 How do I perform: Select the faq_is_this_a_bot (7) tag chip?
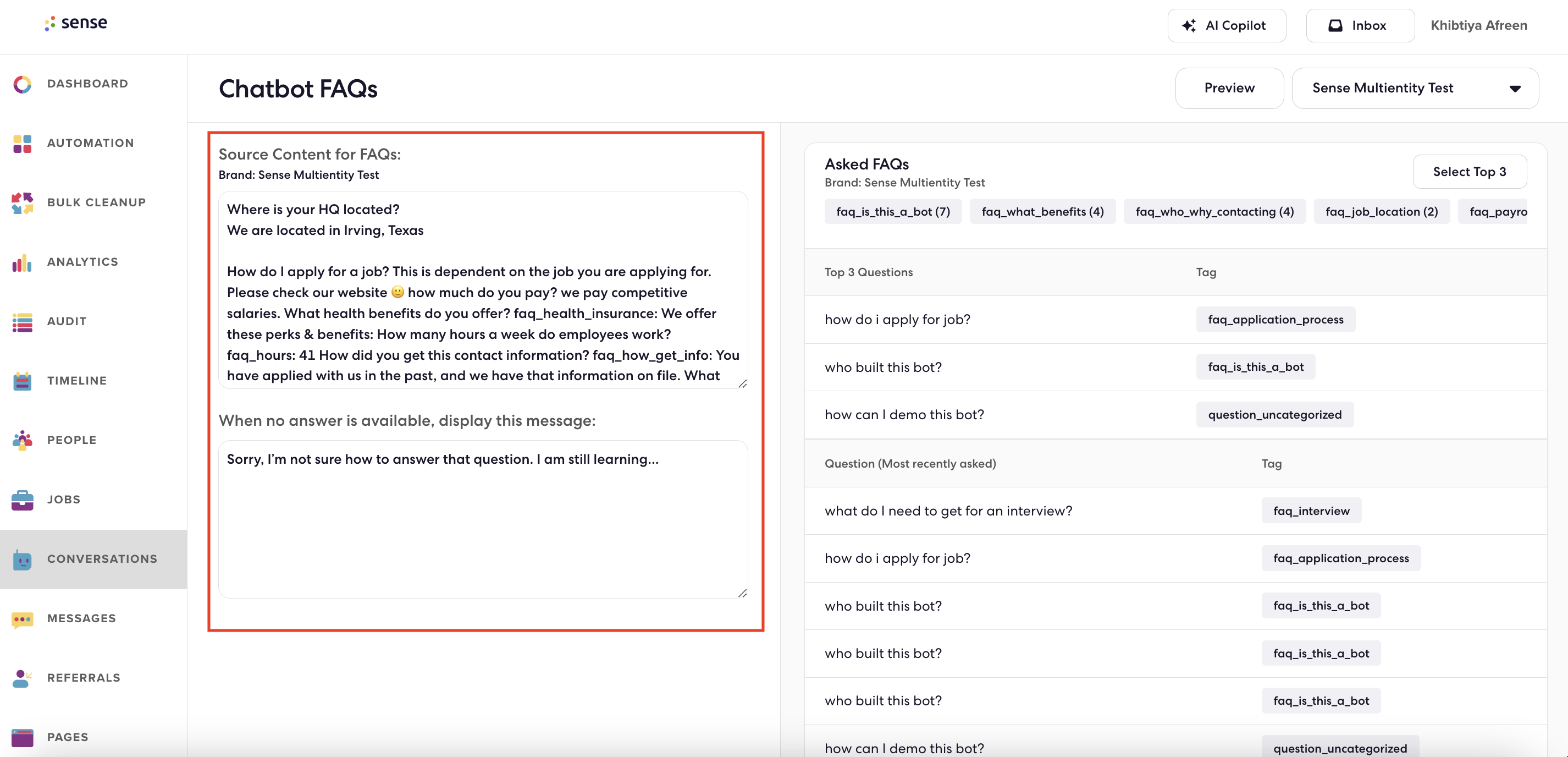(893, 212)
